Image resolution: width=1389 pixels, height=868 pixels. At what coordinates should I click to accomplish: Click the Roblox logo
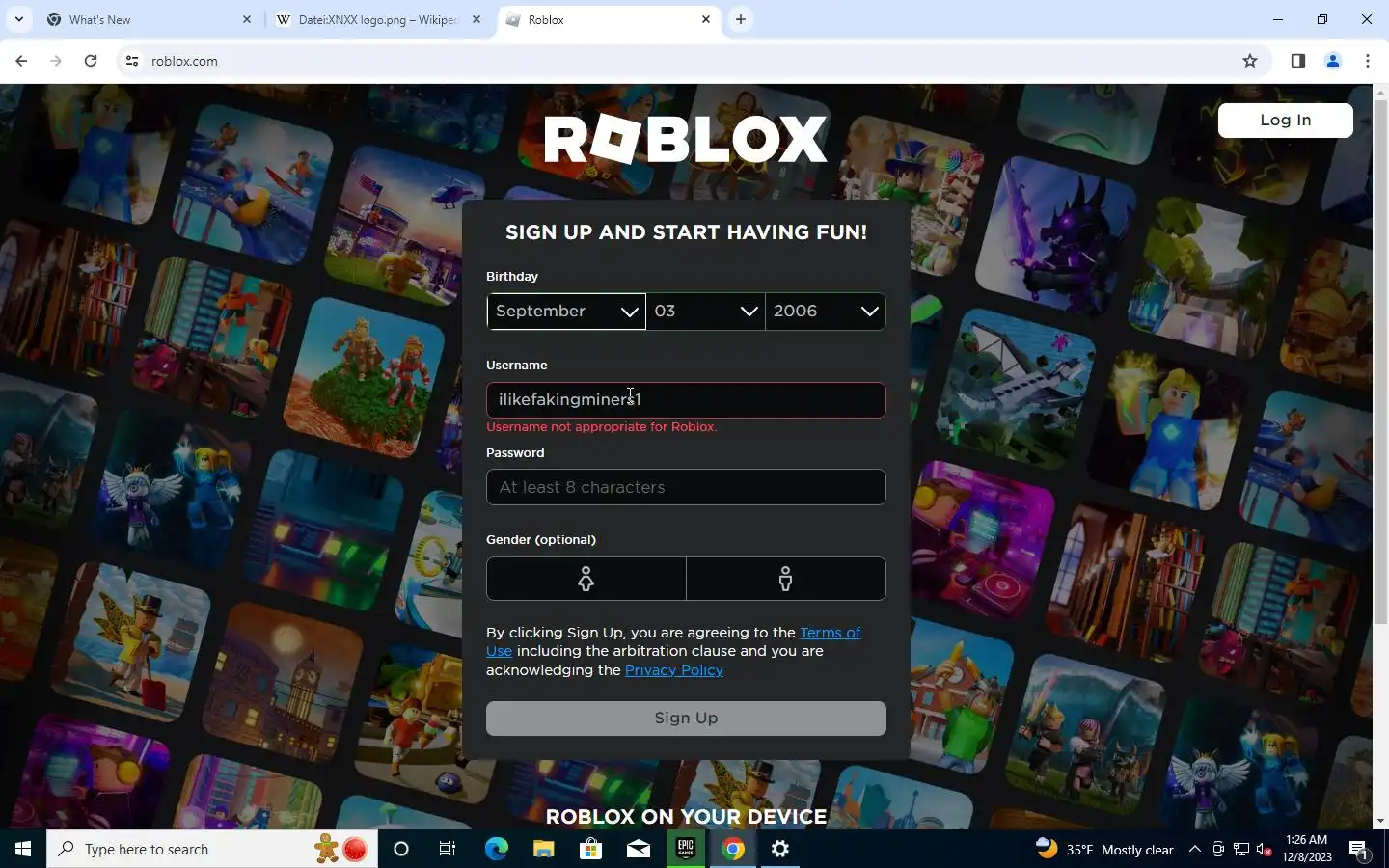click(x=686, y=140)
